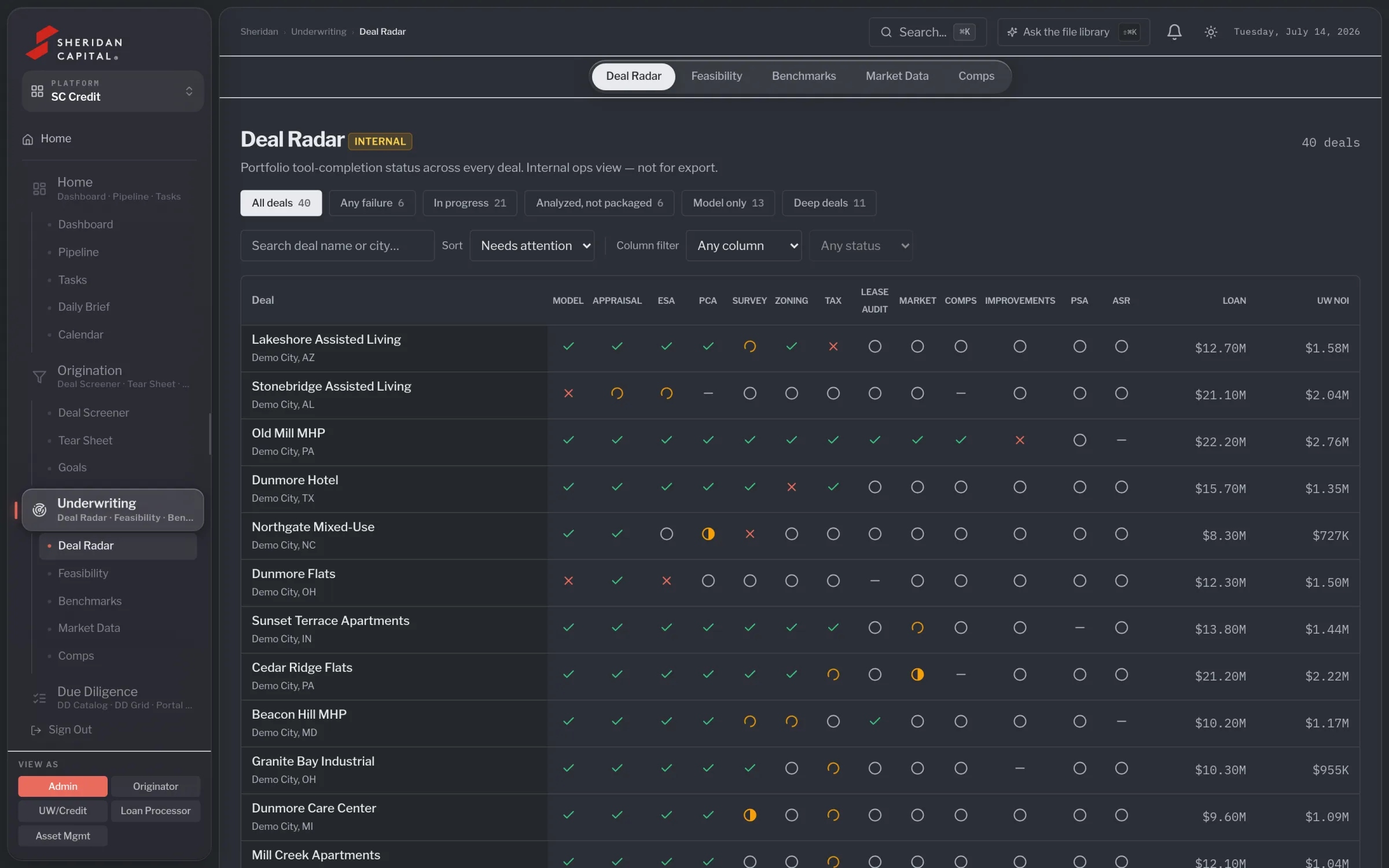
Task: Click the Home house icon in sidebar
Action: tap(28, 139)
